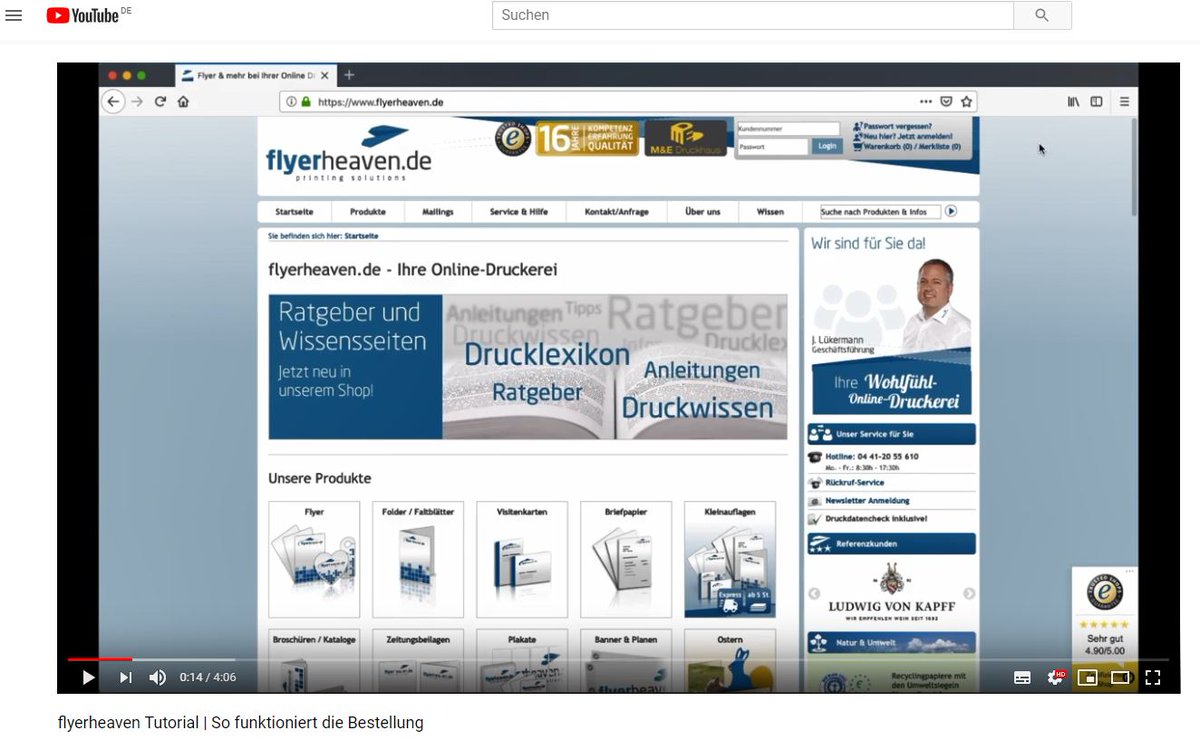This screenshot has height=740, width=1200.
Task: Click the green padlock site info icon
Action: [306, 101]
